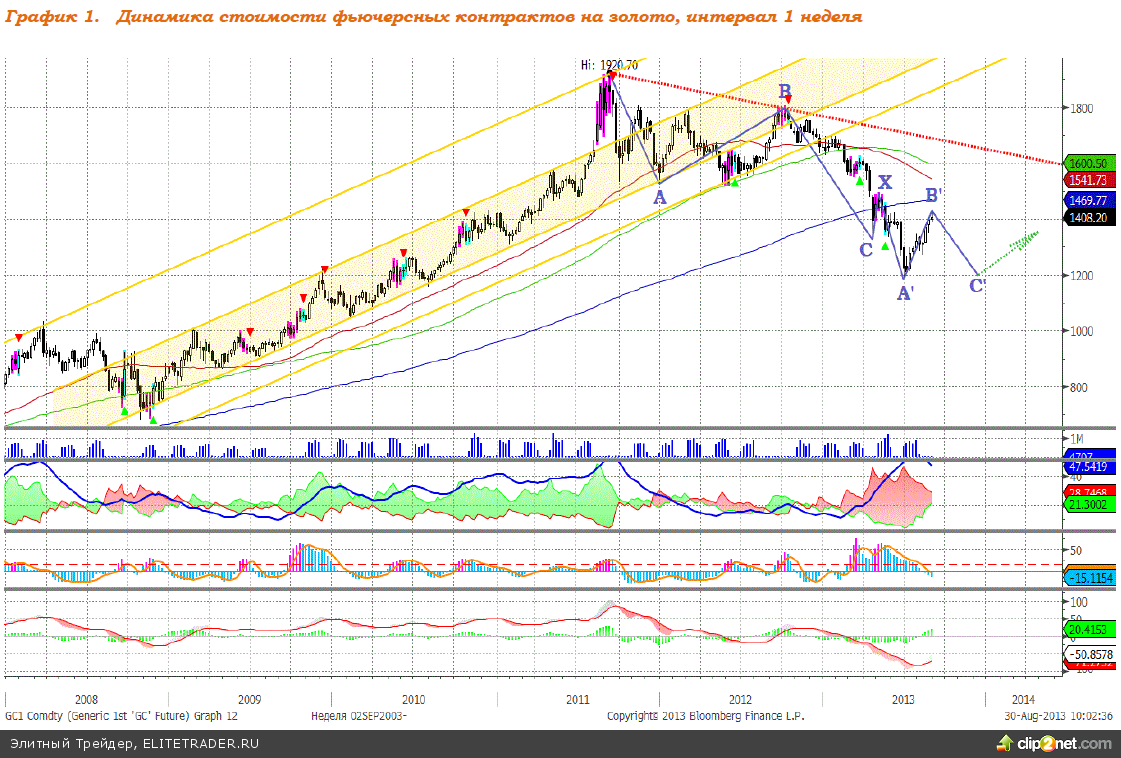1121x758 pixels.
Task: Click the blue 1469.77 price tag
Action: click(1086, 200)
